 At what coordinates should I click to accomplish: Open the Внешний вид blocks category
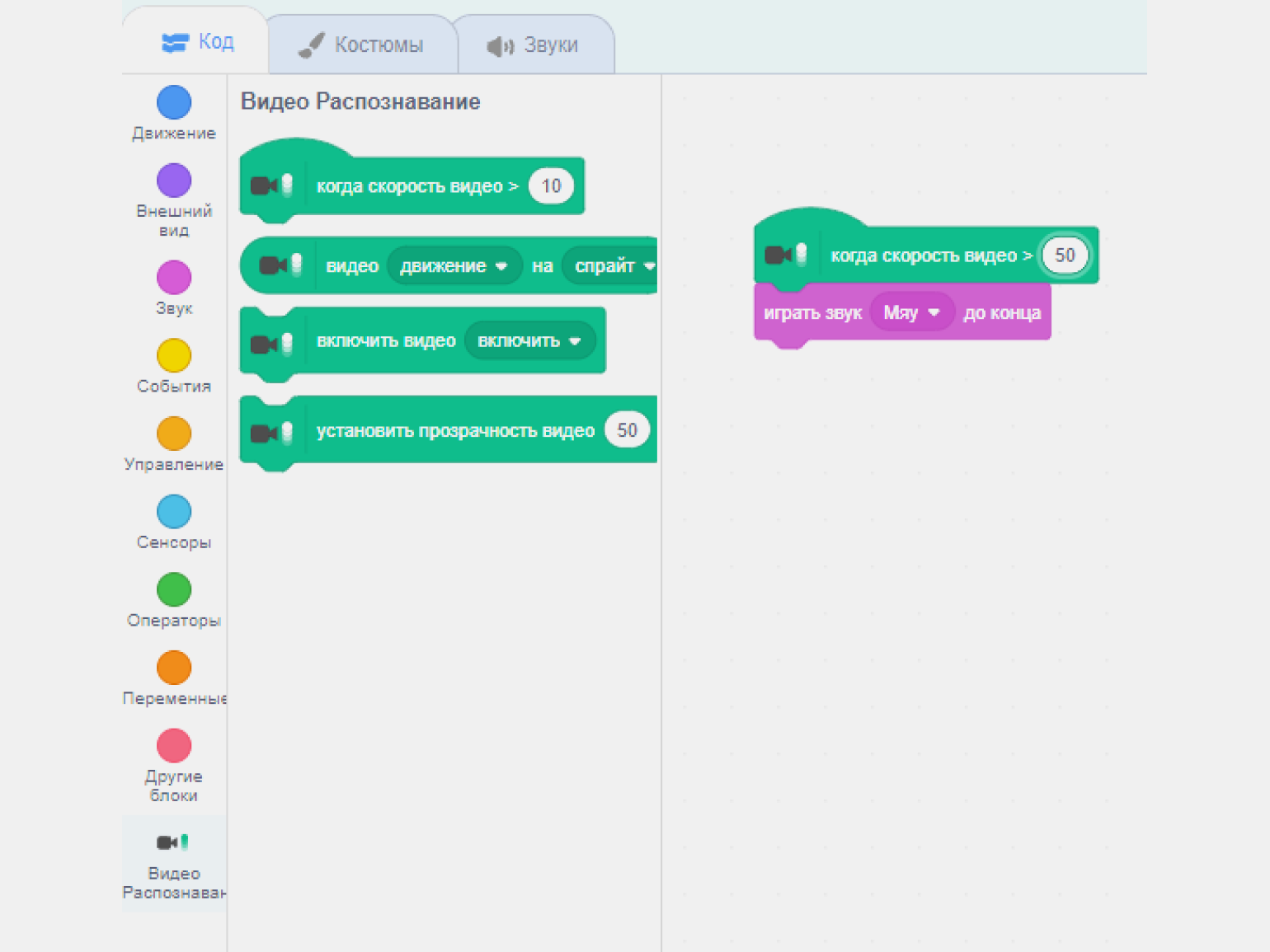pyautogui.click(x=174, y=201)
